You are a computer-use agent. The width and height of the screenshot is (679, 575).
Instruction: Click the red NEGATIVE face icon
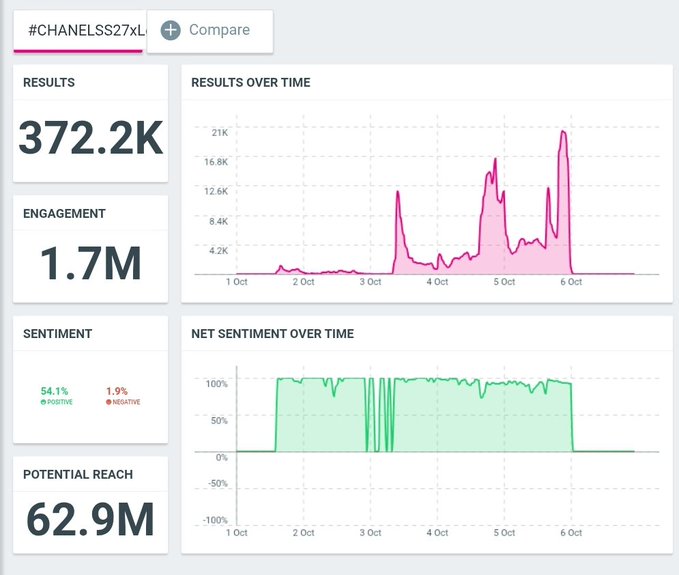tap(108, 402)
